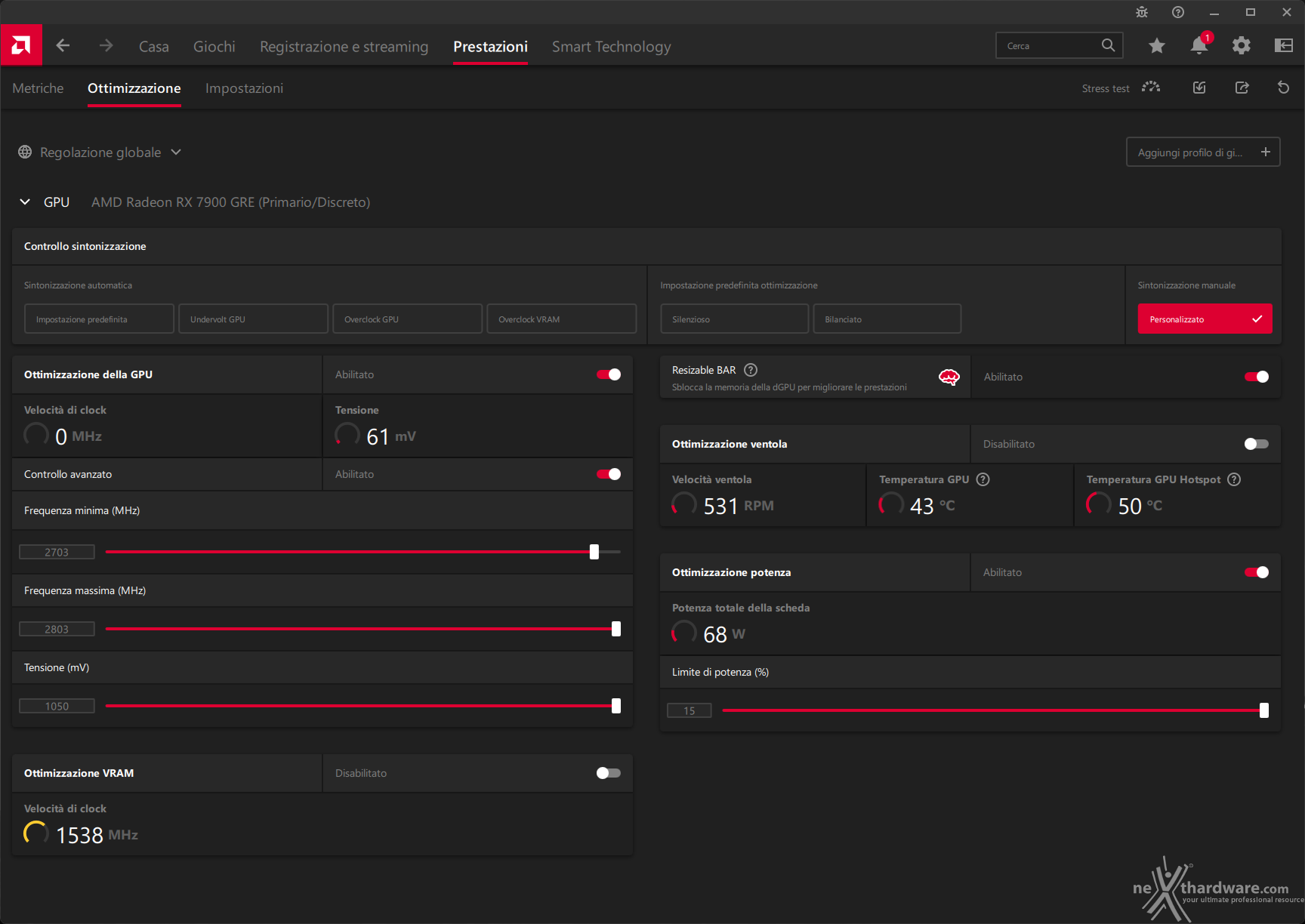Open notifications bell icon

click(x=1199, y=45)
